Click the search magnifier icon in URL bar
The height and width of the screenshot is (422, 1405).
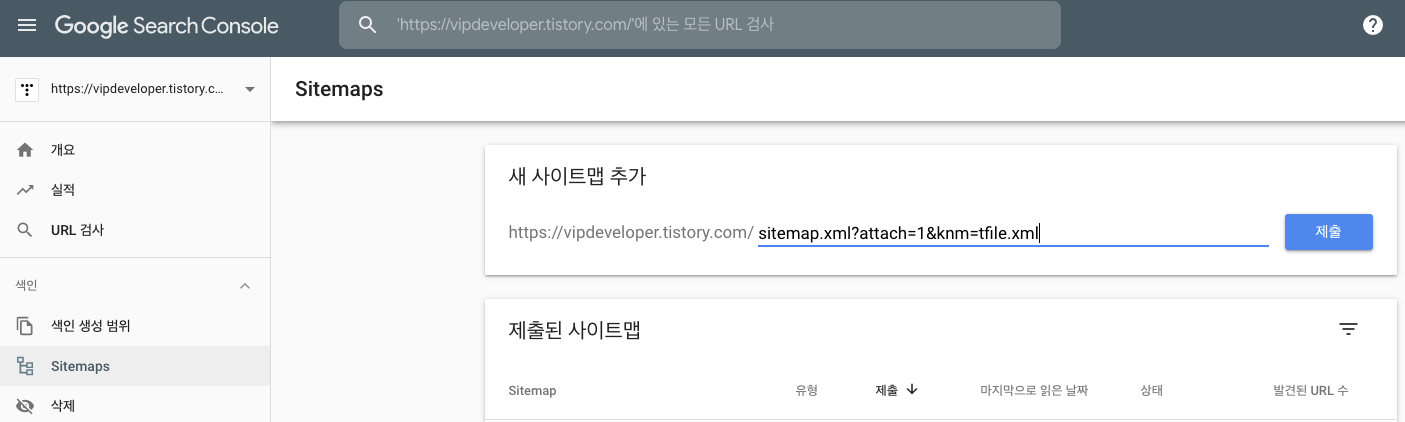368,25
